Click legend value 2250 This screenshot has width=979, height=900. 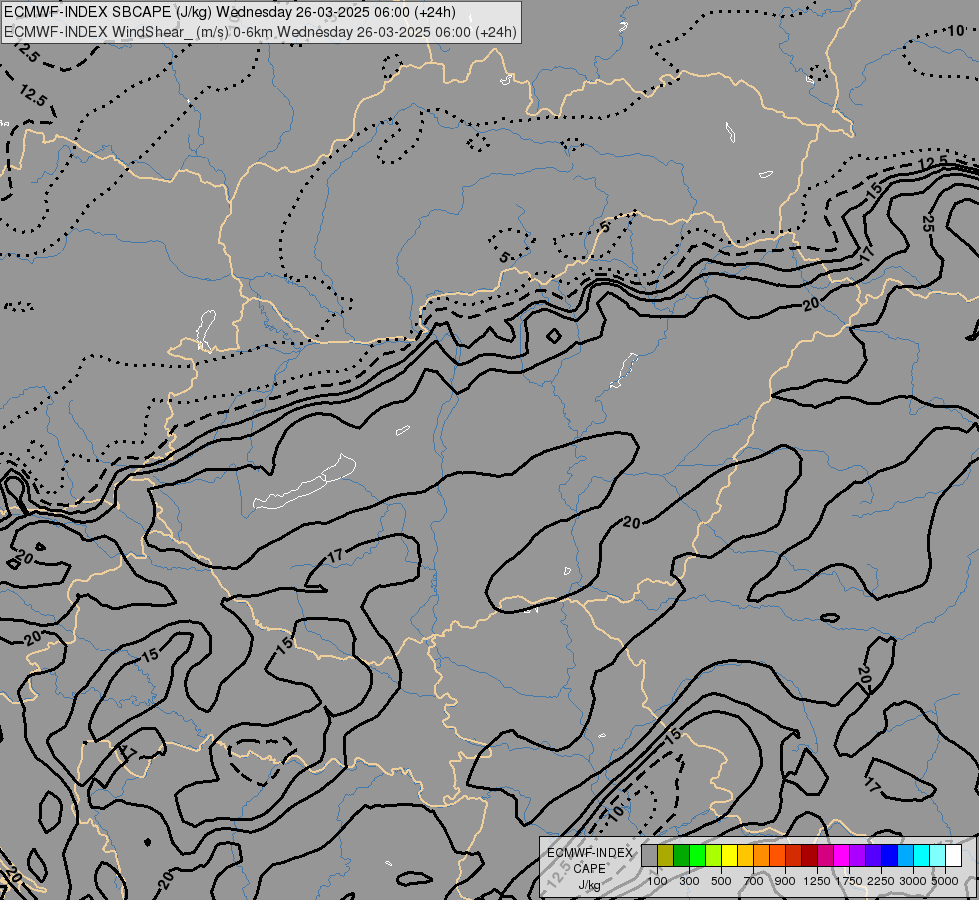pos(882,881)
